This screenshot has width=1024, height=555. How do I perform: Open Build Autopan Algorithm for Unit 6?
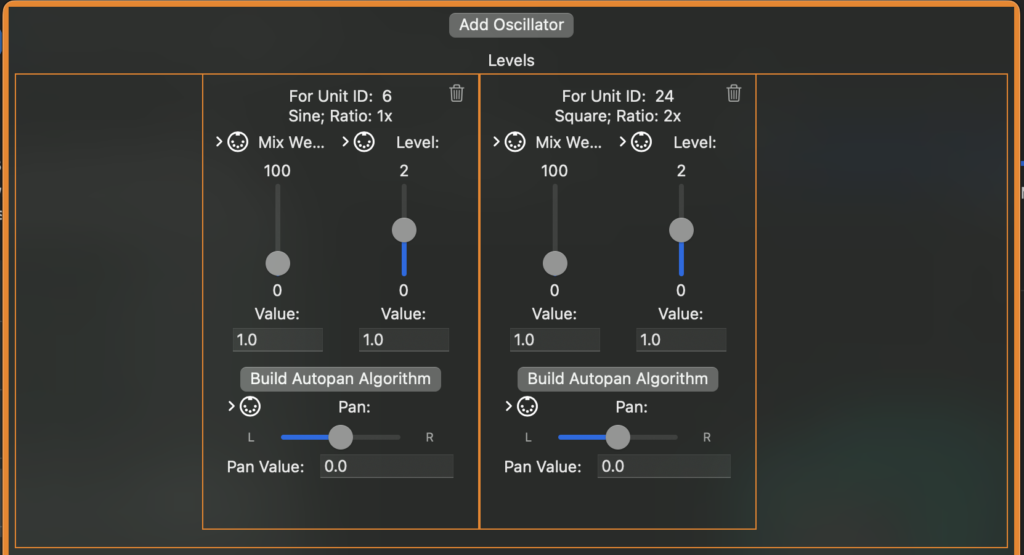coord(340,379)
